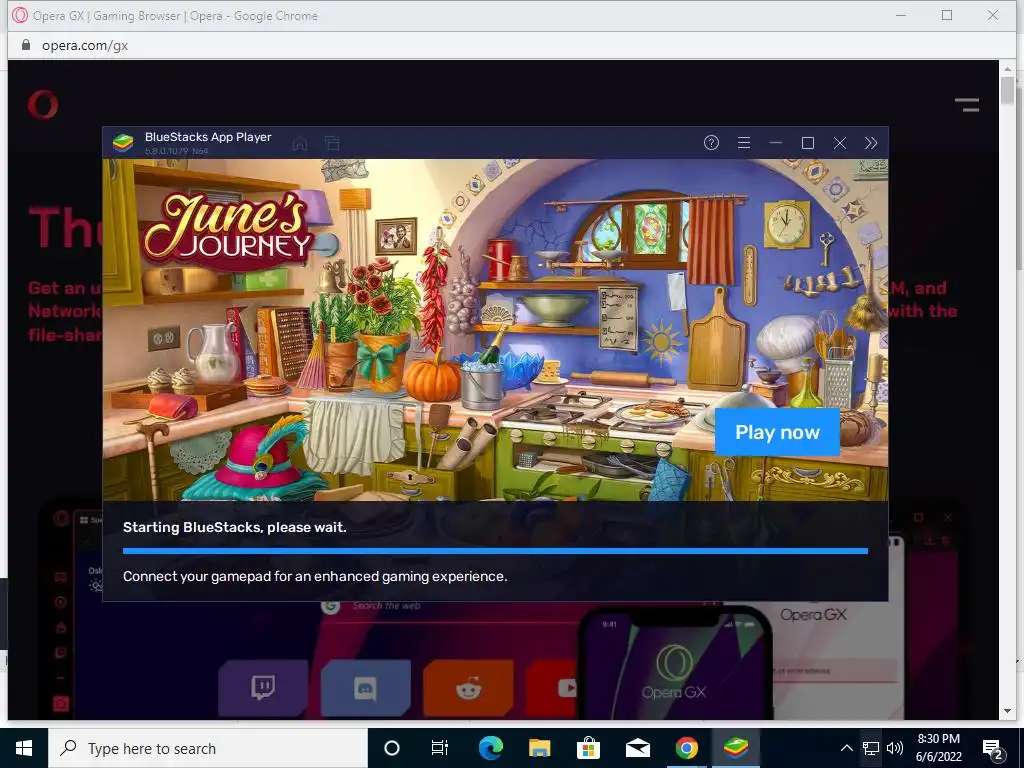Screen dimensions: 1024x768
Task: Click the padlock site info icon in Chrome
Action: pyautogui.click(x=25, y=45)
